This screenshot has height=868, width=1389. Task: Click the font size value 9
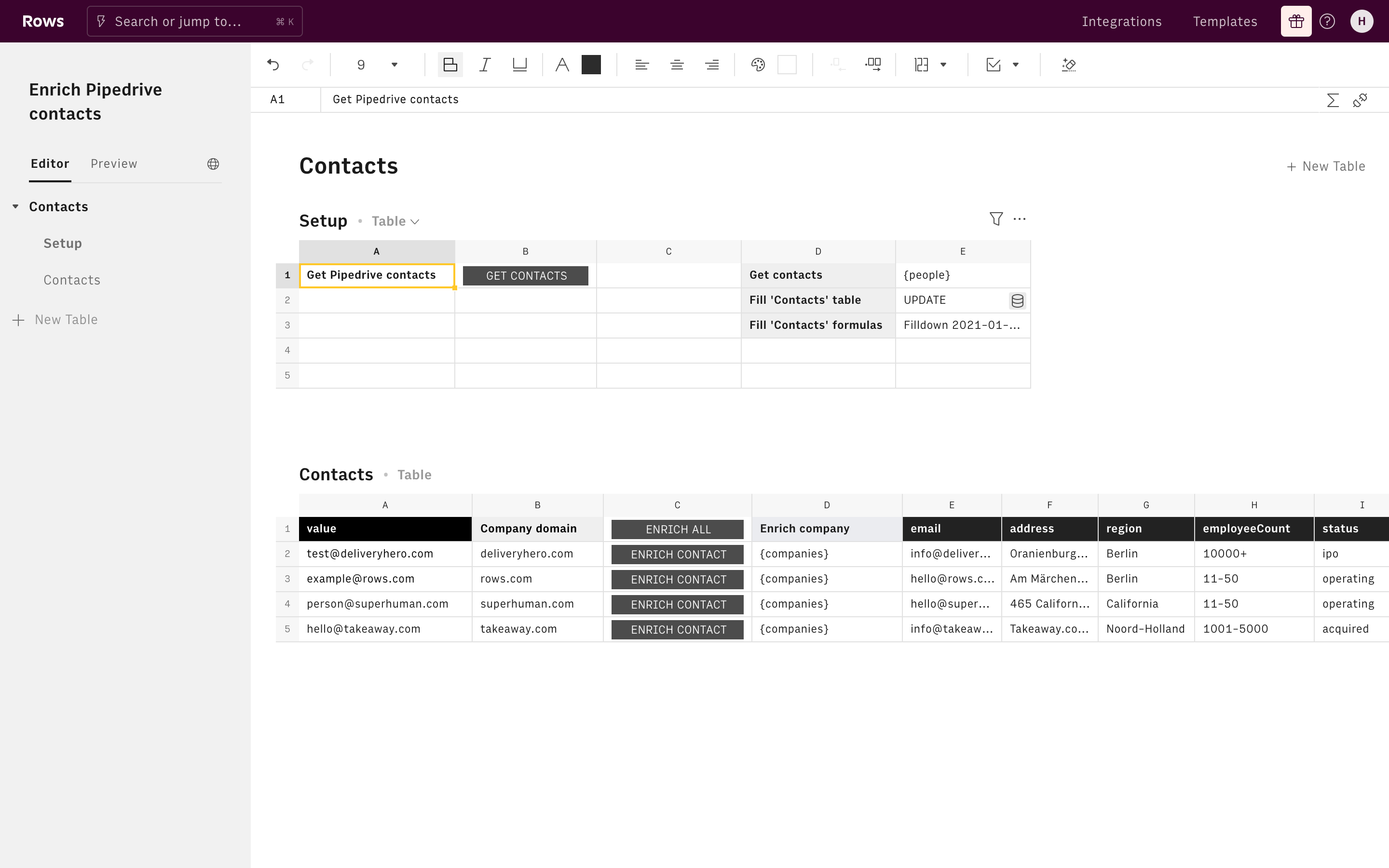click(x=361, y=65)
